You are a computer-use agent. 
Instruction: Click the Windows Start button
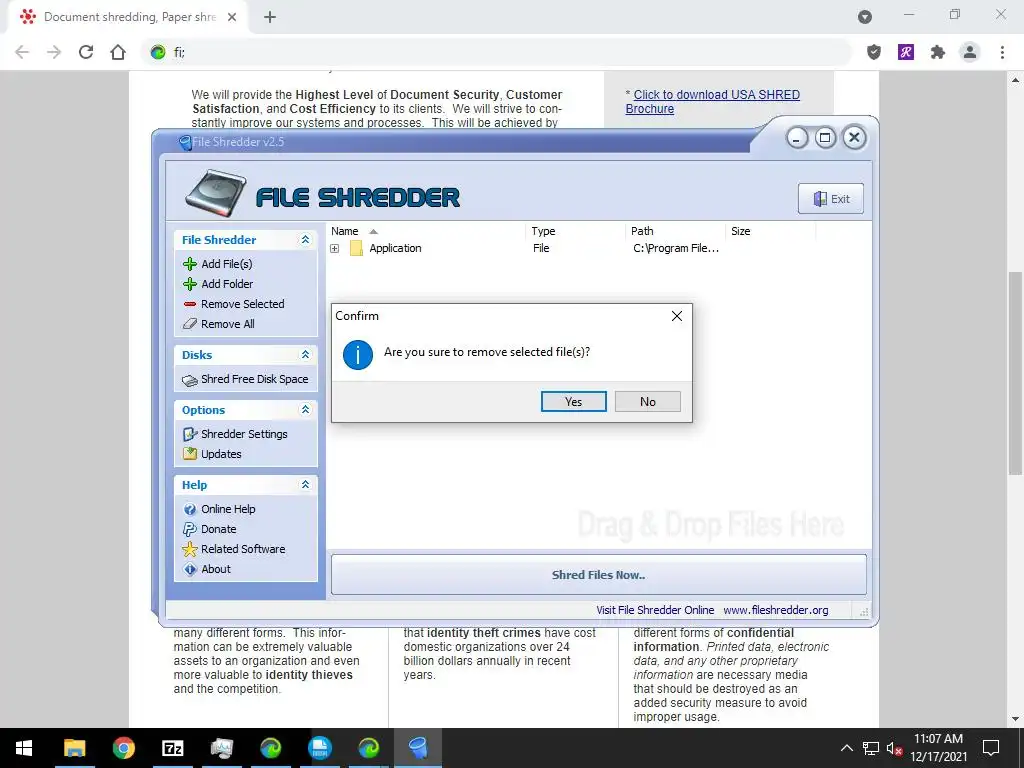(x=24, y=748)
